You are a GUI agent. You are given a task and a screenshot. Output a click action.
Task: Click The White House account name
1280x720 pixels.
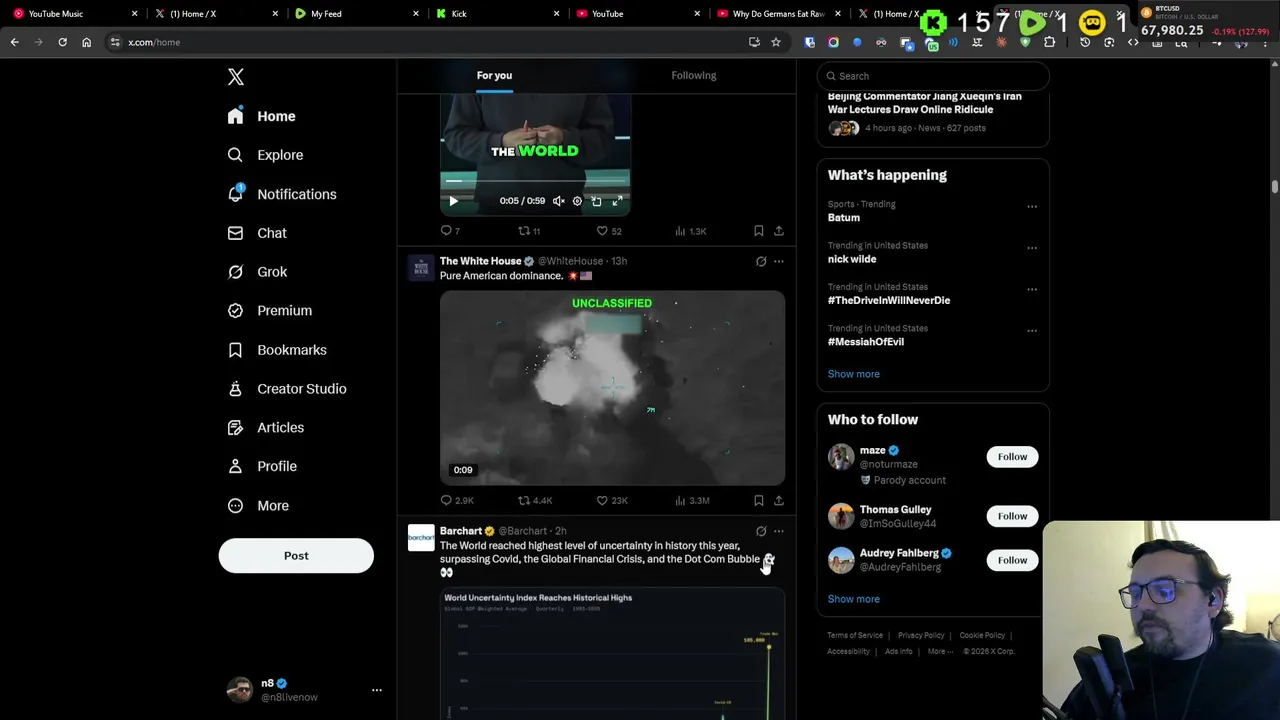481,261
